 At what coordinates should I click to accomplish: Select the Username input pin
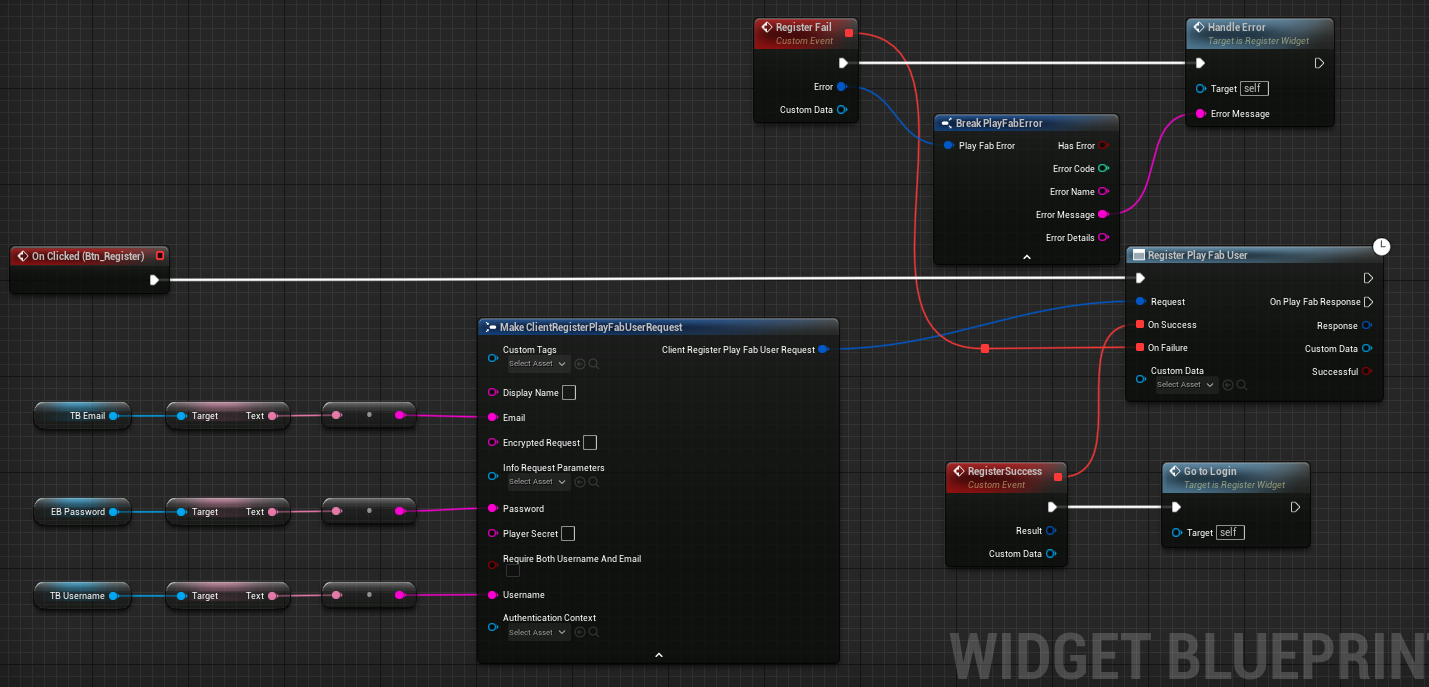click(x=492, y=595)
